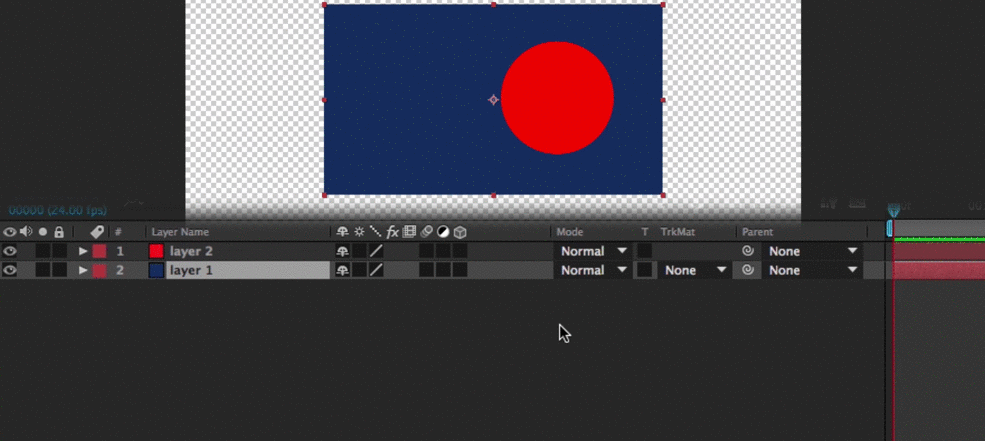Click the TrkMat column header
The width and height of the screenshot is (985, 441).
678,232
